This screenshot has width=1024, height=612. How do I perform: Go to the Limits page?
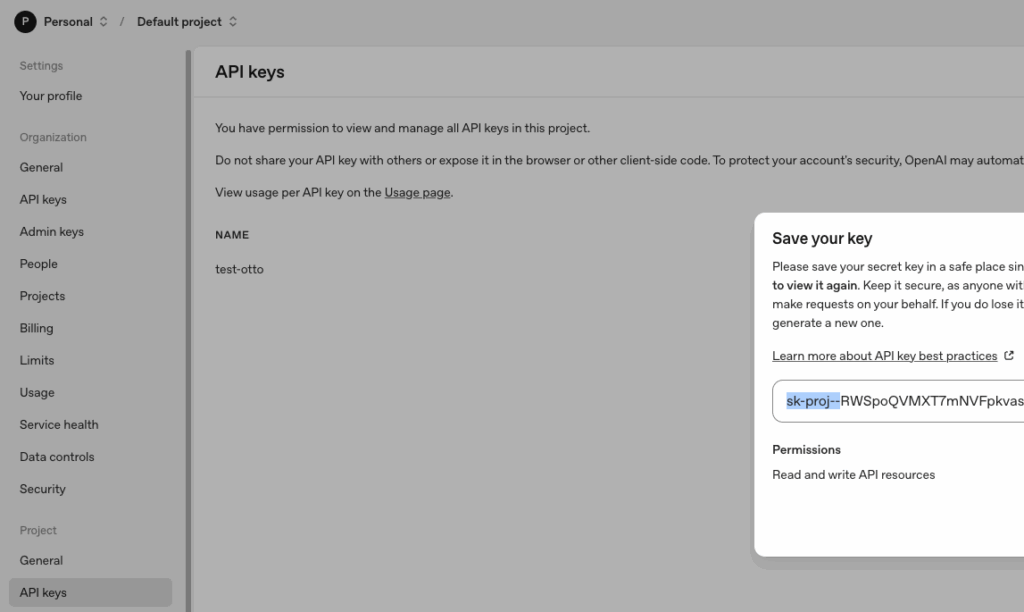point(37,360)
